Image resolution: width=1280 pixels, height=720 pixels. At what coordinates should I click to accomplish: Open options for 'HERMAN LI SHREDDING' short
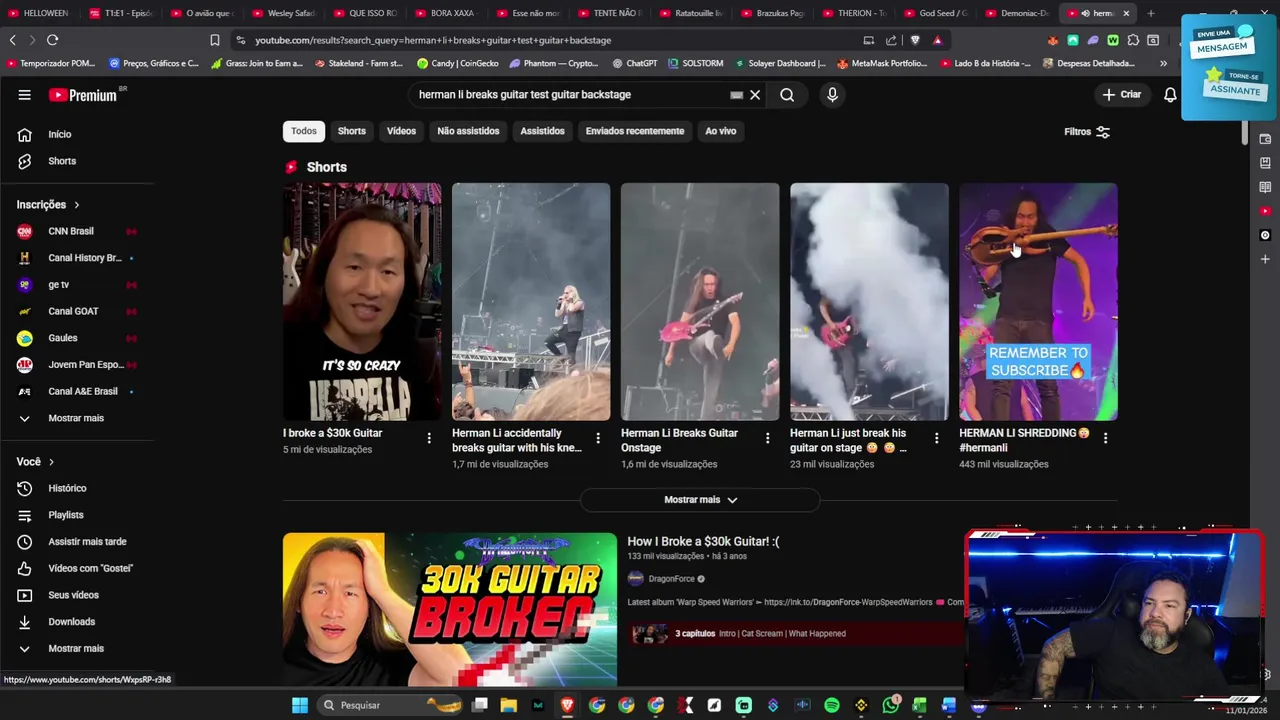click(1105, 438)
